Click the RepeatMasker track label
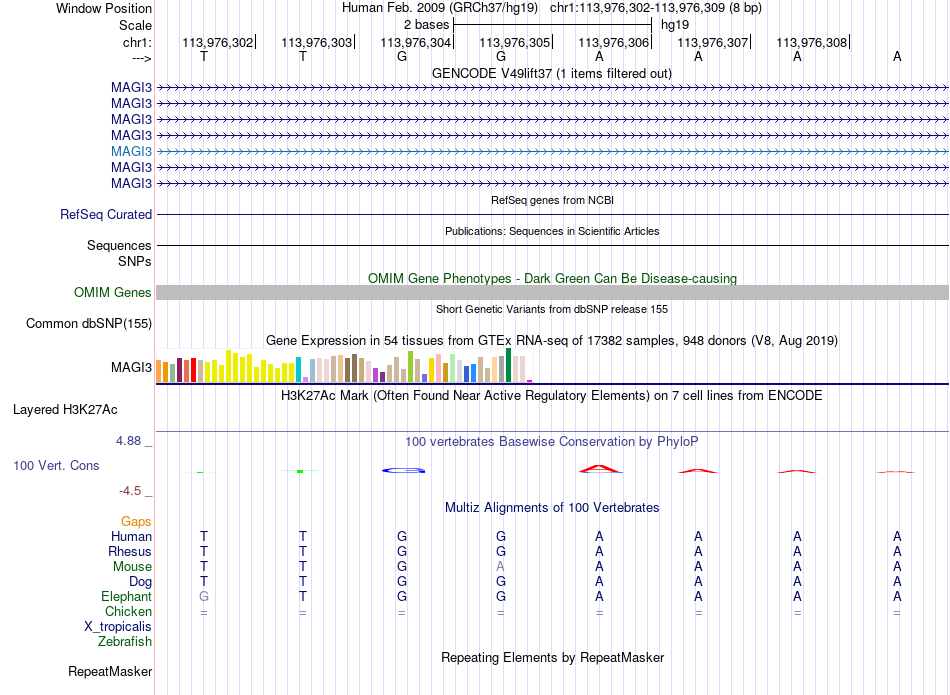Viewport: 950px width, 695px height. 110,671
